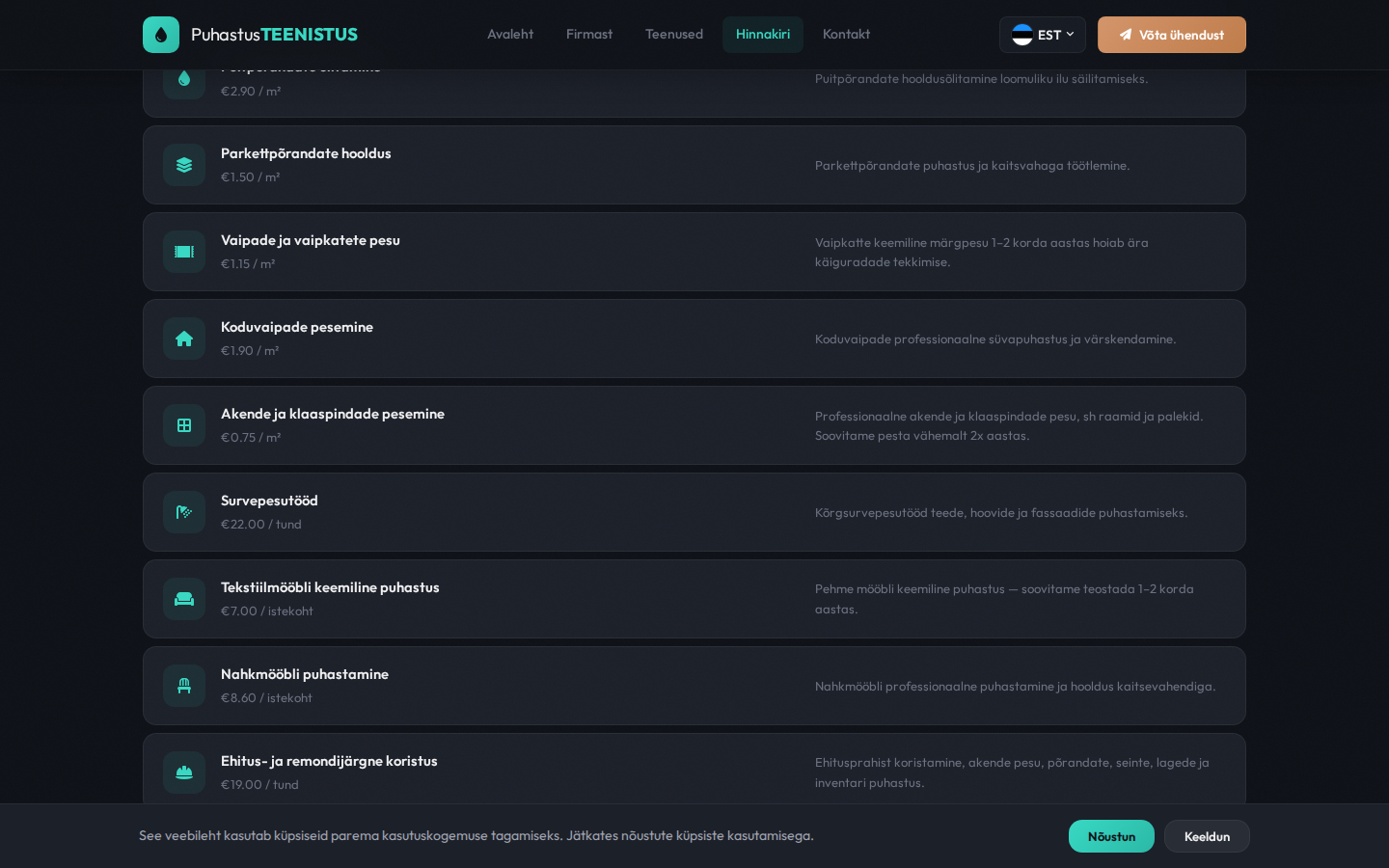Click the window icon for Akende pesemine
This screenshot has width=1389, height=868.
click(x=184, y=425)
